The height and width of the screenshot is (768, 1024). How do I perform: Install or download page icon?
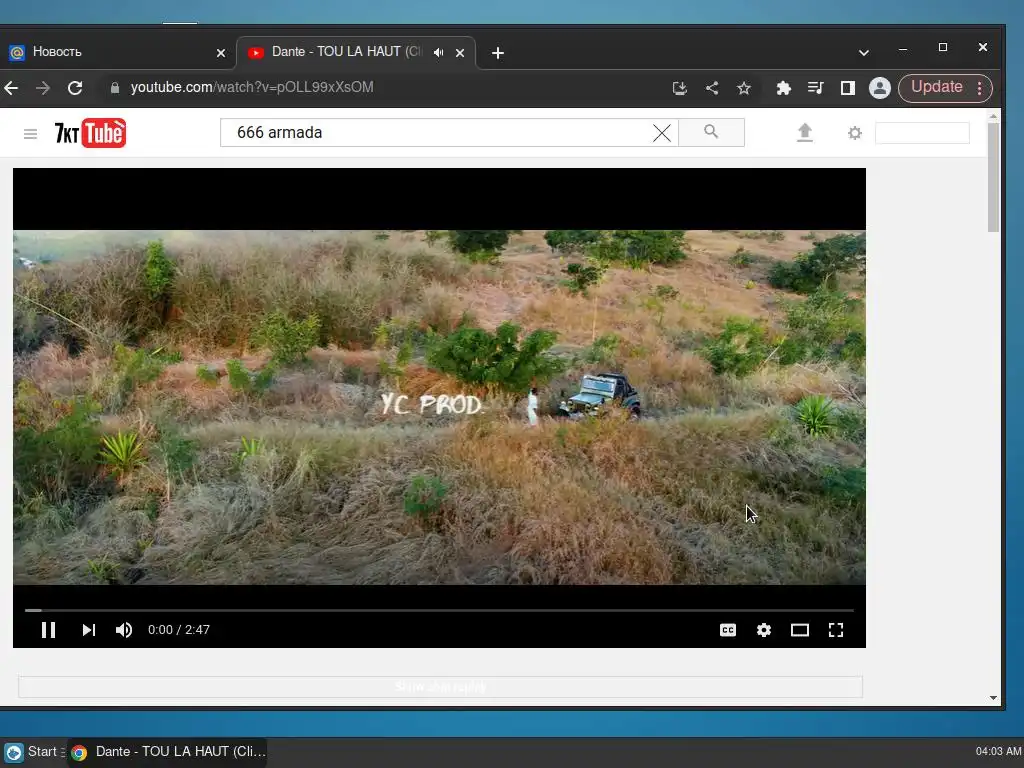680,88
